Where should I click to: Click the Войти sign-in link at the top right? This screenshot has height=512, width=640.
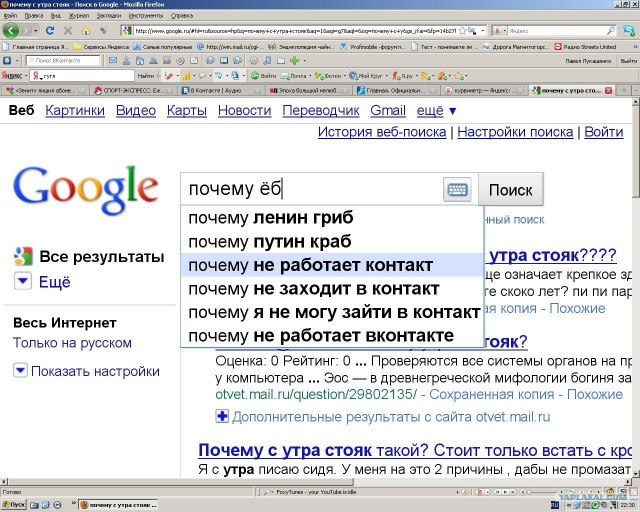[604, 132]
